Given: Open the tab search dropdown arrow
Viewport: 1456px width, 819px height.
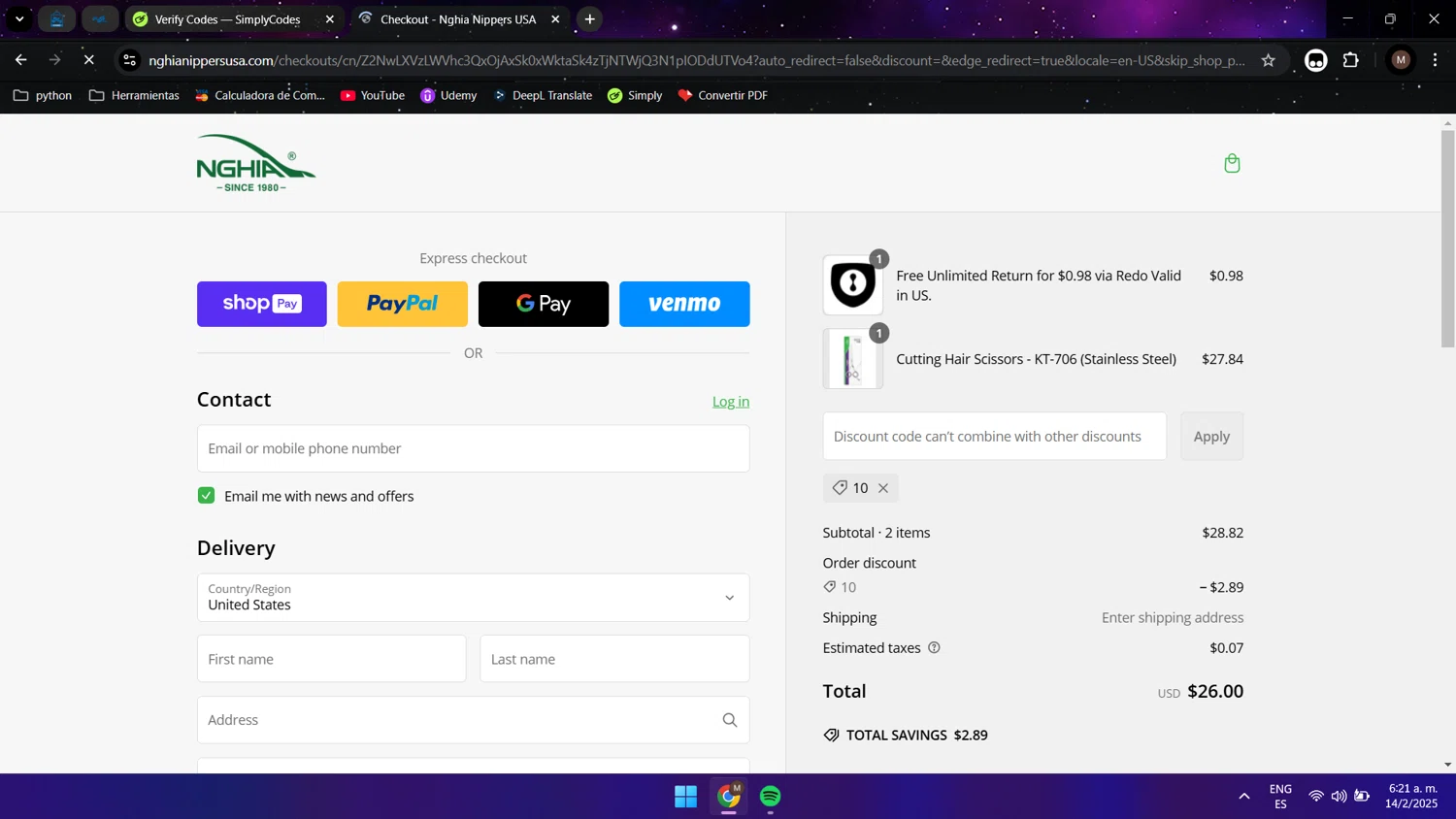Looking at the screenshot, I should point(19,18).
